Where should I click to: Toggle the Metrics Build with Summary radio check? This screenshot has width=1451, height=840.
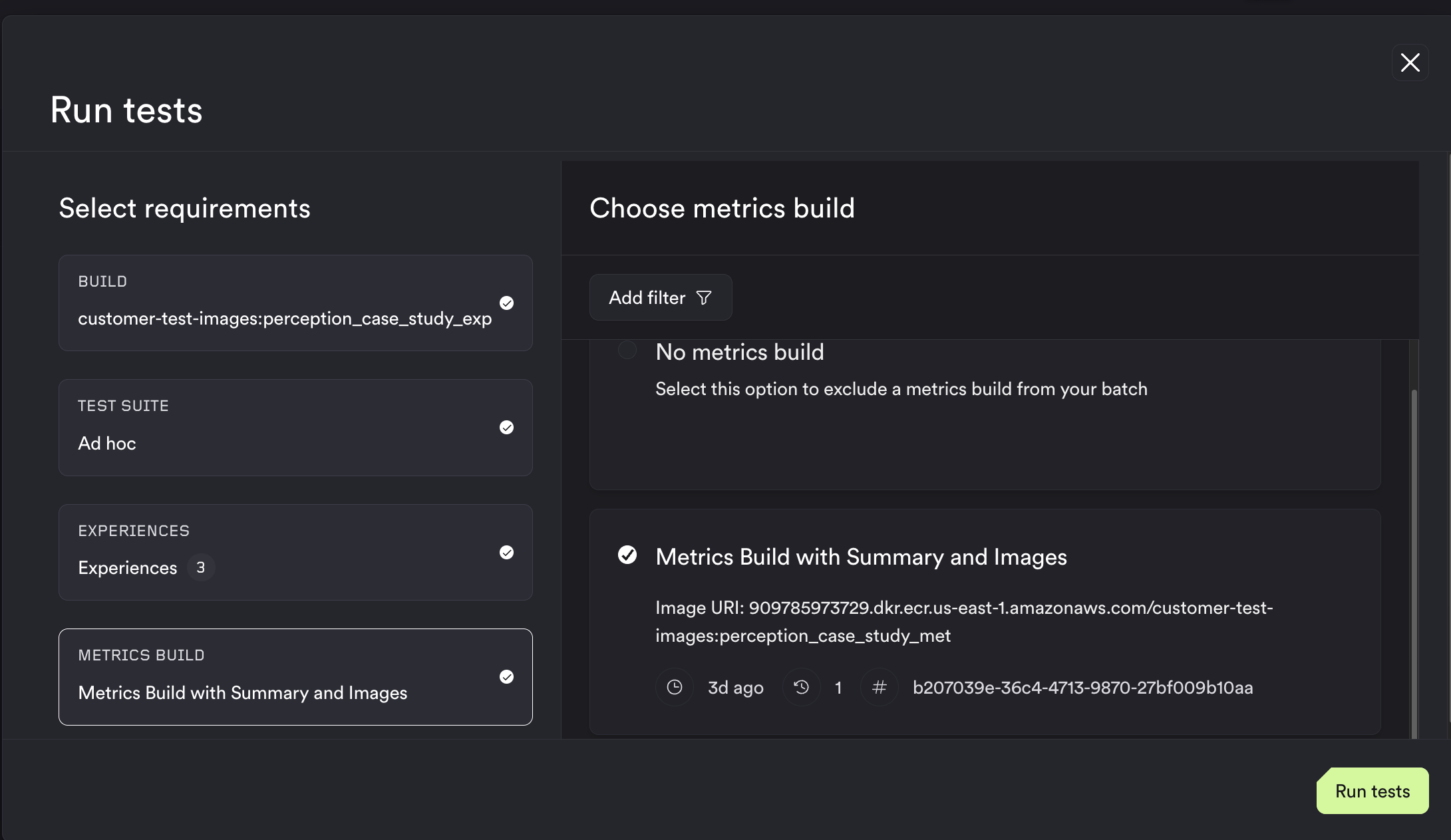click(x=627, y=555)
